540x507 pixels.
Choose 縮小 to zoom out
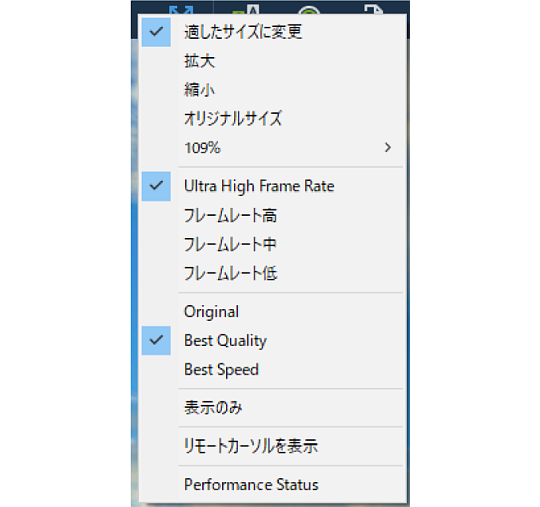click(x=272, y=90)
